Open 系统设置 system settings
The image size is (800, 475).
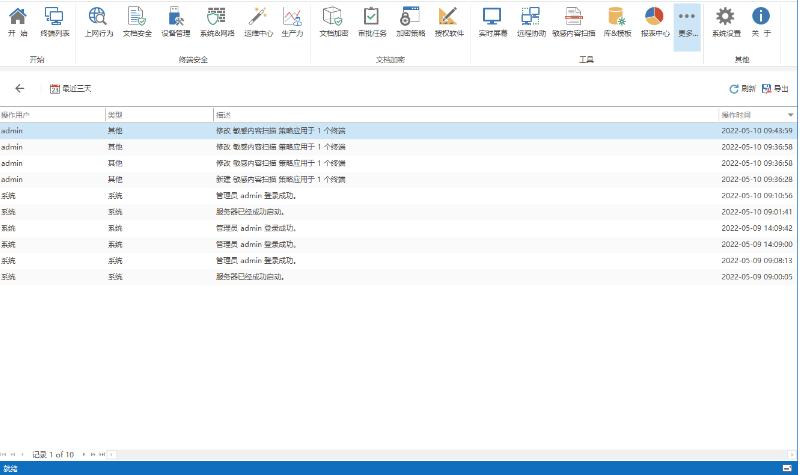tap(726, 22)
